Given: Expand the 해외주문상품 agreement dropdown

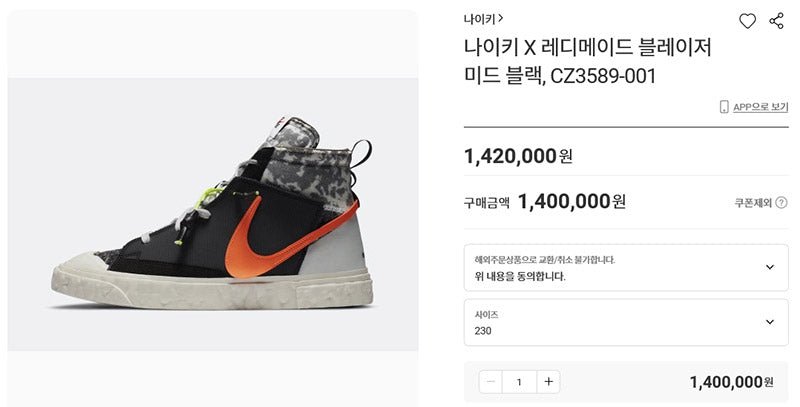Looking at the screenshot, I should click(626, 268).
